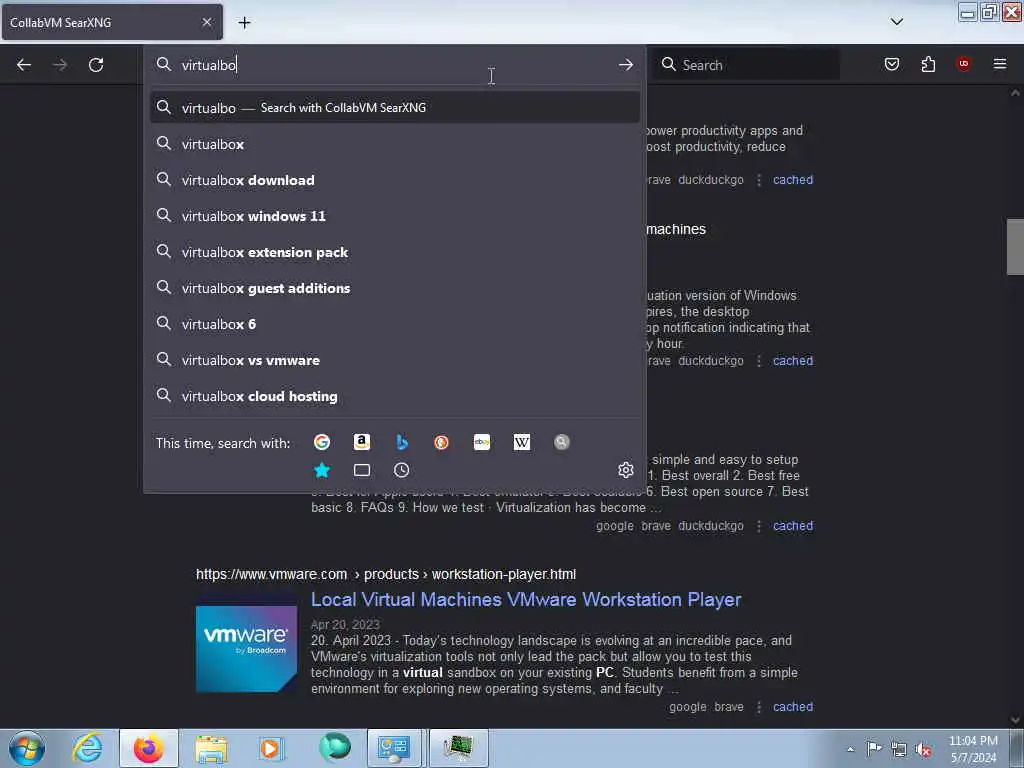Close the CollabVM SearXNG tab
1024x768 pixels.
[207, 22]
